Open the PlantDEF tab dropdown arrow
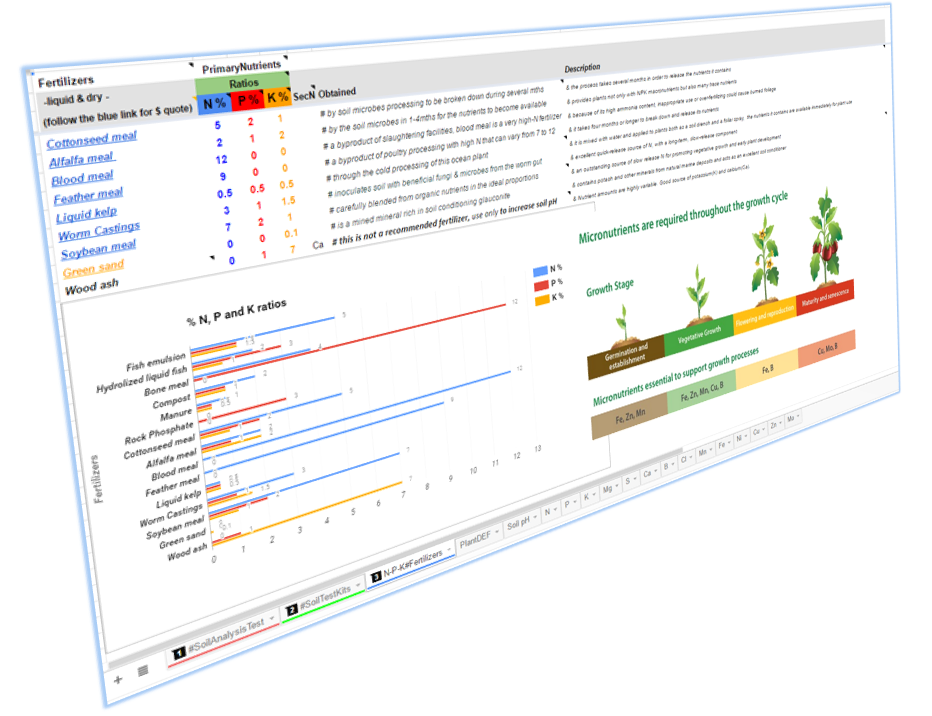This screenshot has height=716, width=932. 498,531
